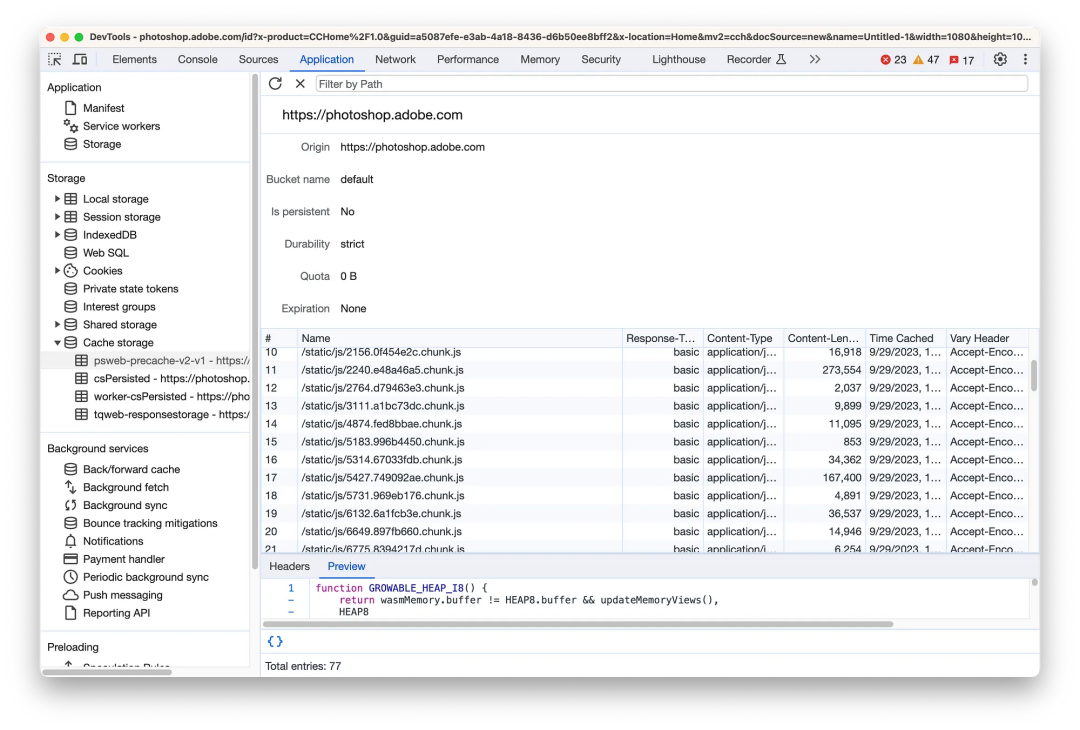
Task: Select the inspect element picker icon
Action: 54,59
